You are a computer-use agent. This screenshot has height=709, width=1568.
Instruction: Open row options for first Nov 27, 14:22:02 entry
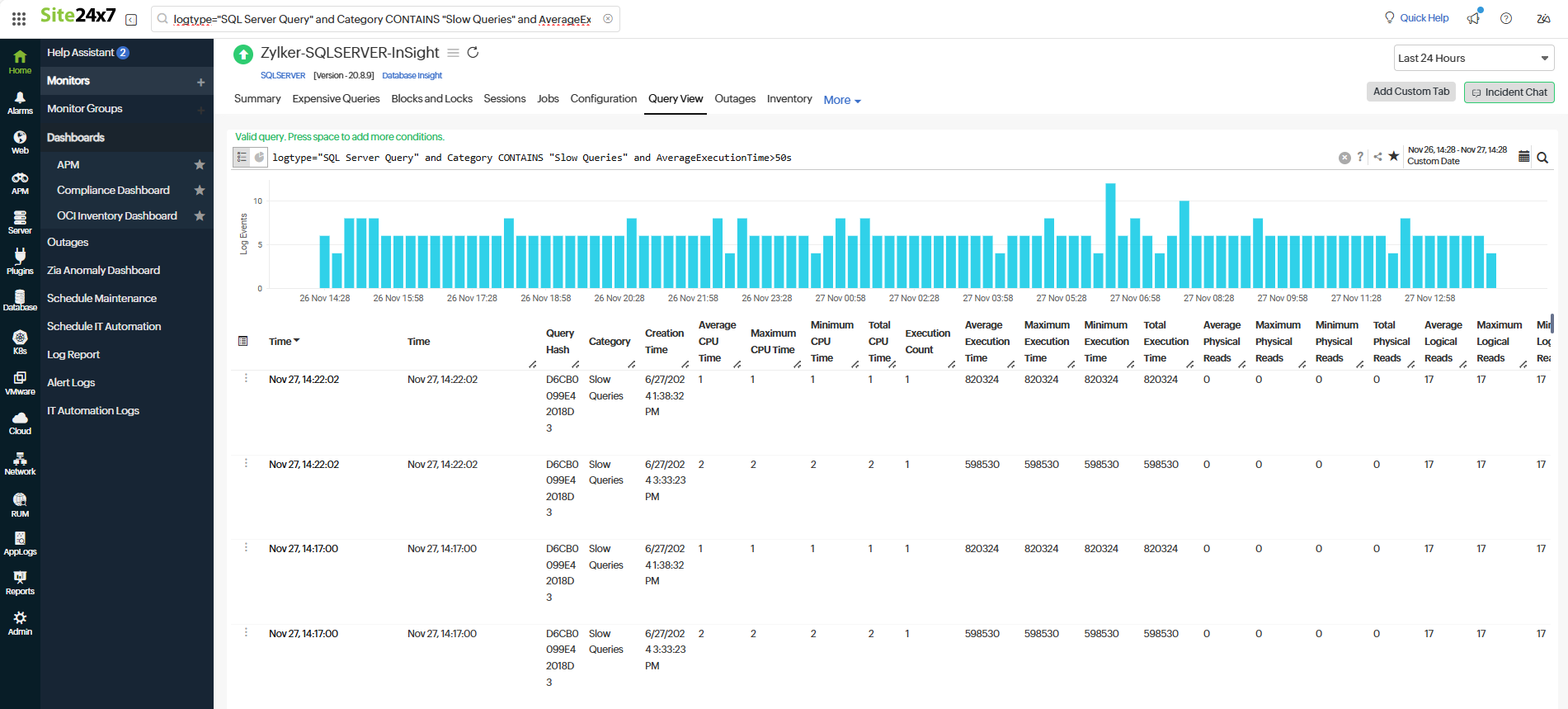pos(246,378)
